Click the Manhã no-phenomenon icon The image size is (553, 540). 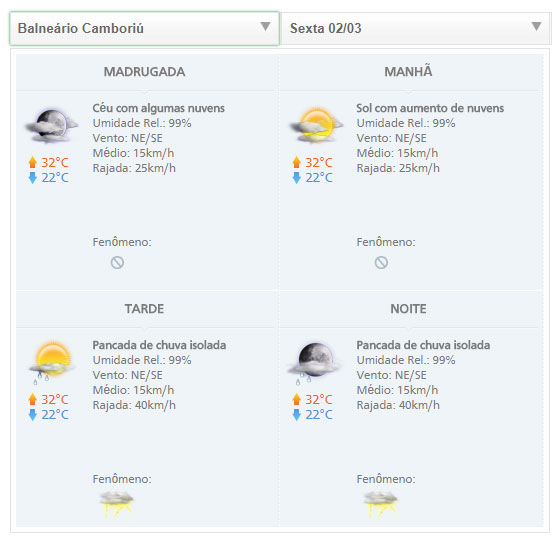(381, 262)
